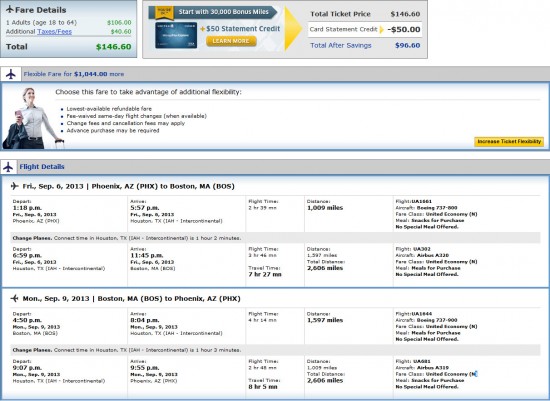Click the credit card image thumbnail
Screen dimensions: 550x401
176,35
